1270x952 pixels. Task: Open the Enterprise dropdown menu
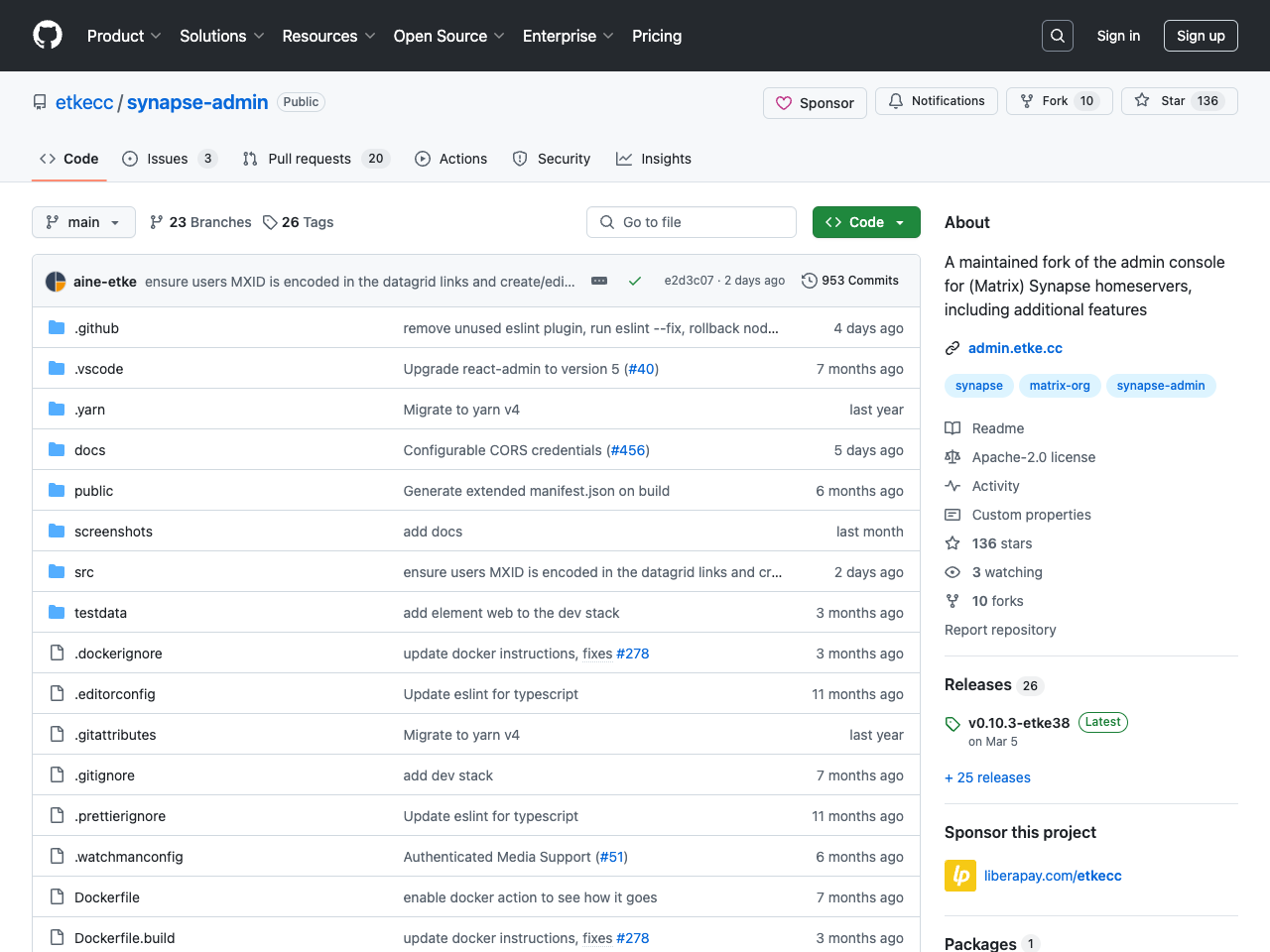(x=568, y=36)
